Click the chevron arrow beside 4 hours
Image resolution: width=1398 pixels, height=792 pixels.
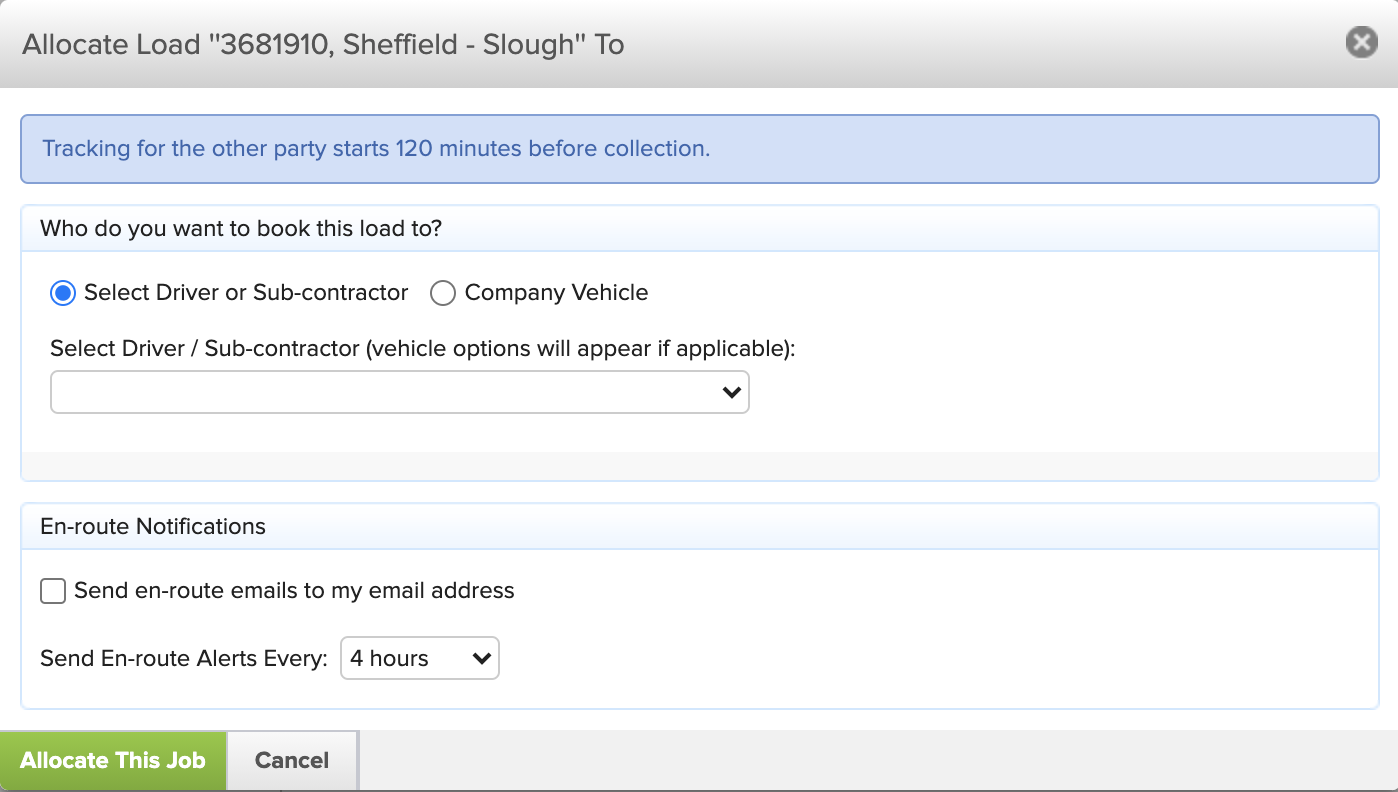point(482,659)
